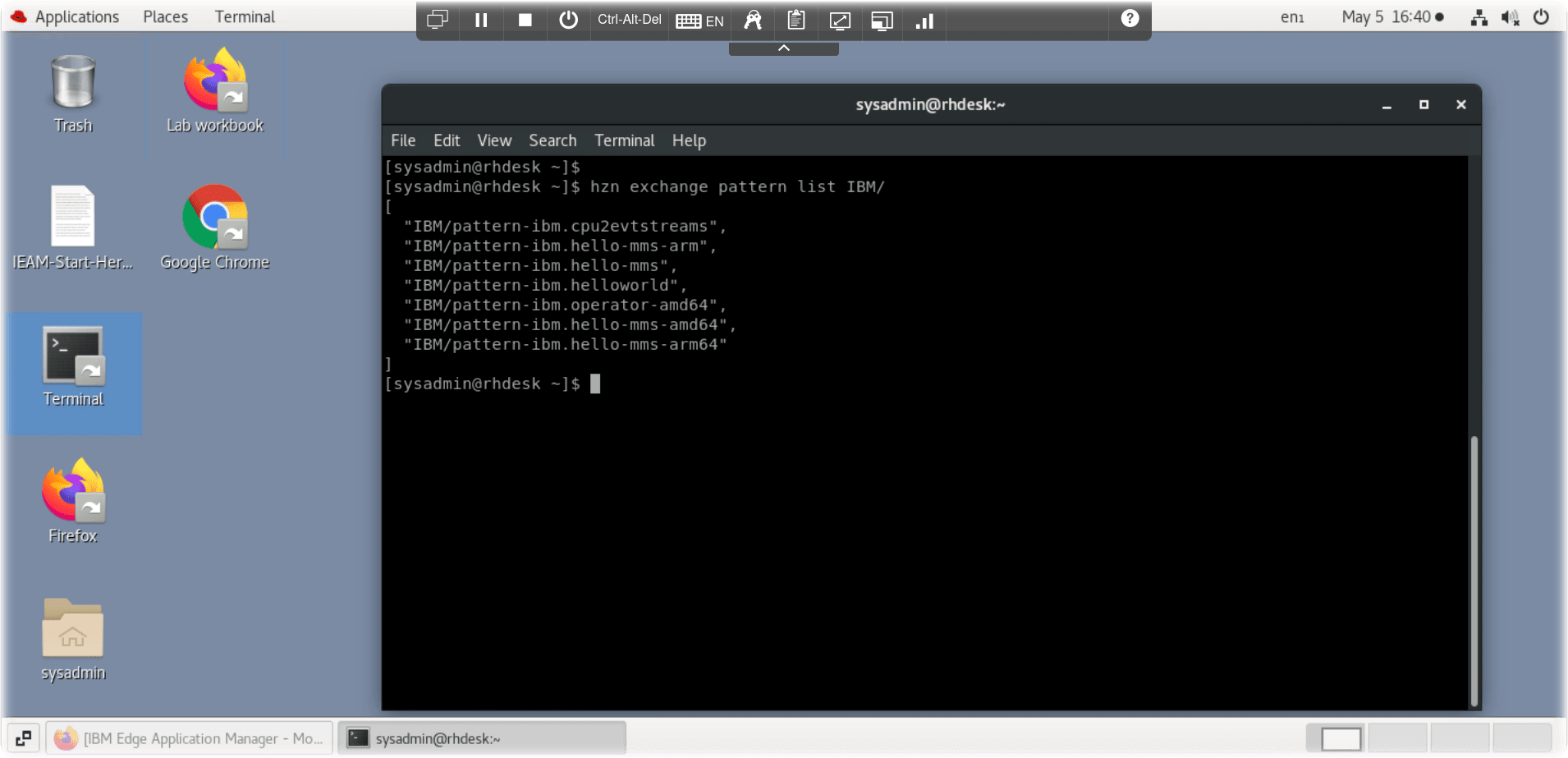Open the Terminal menu in top panel
The image size is (1568, 758).
[245, 16]
